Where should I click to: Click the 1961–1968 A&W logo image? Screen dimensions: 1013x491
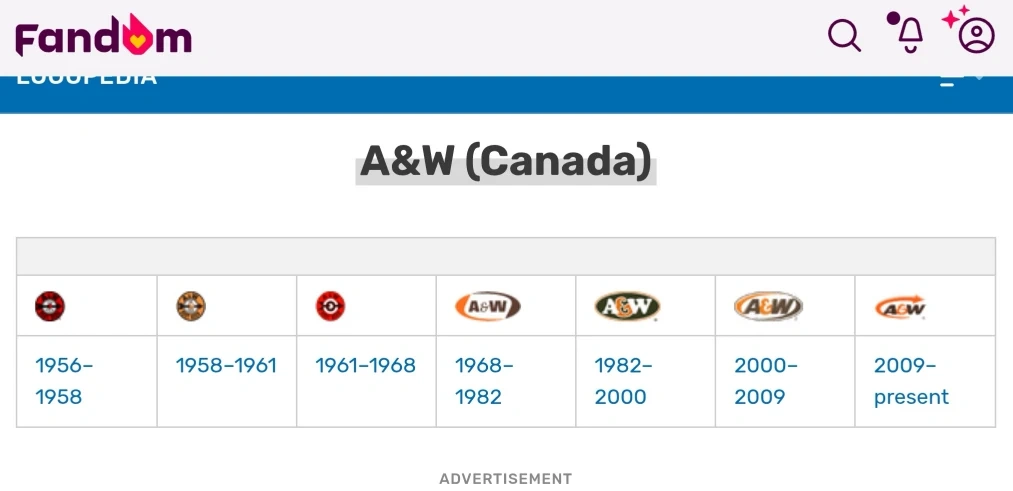[331, 305]
